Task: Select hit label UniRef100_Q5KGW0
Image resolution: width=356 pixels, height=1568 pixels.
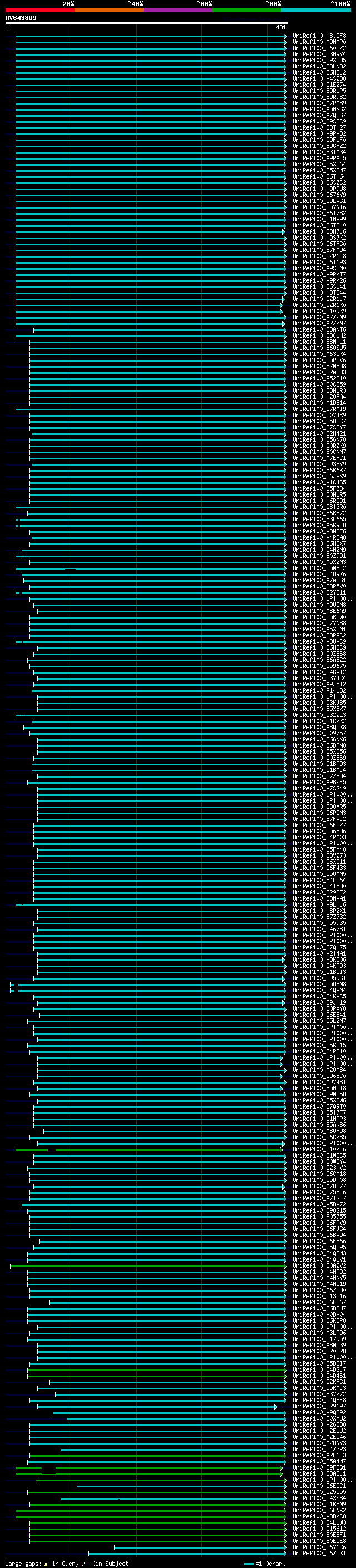Action: (319, 617)
